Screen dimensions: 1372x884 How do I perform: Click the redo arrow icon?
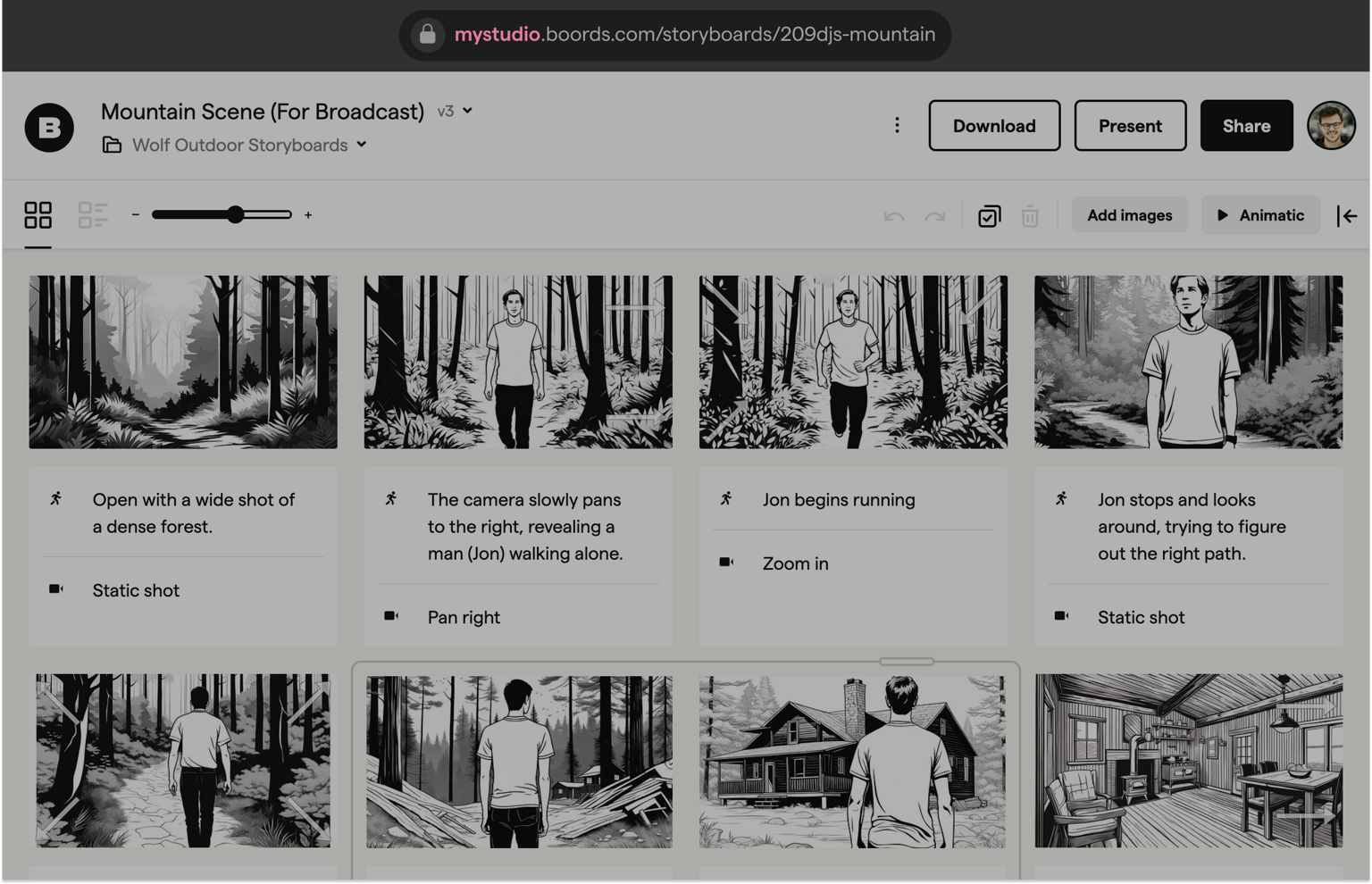point(934,216)
